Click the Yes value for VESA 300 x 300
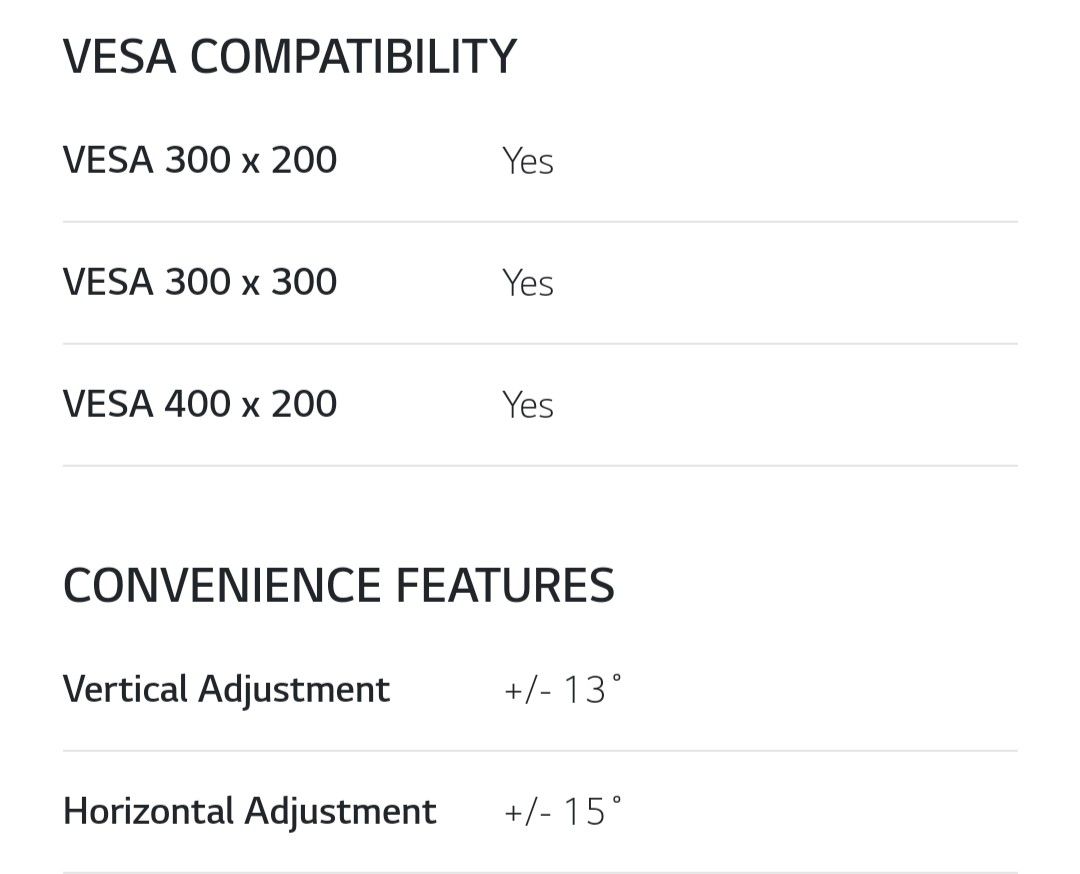1080x874 pixels. click(x=528, y=283)
